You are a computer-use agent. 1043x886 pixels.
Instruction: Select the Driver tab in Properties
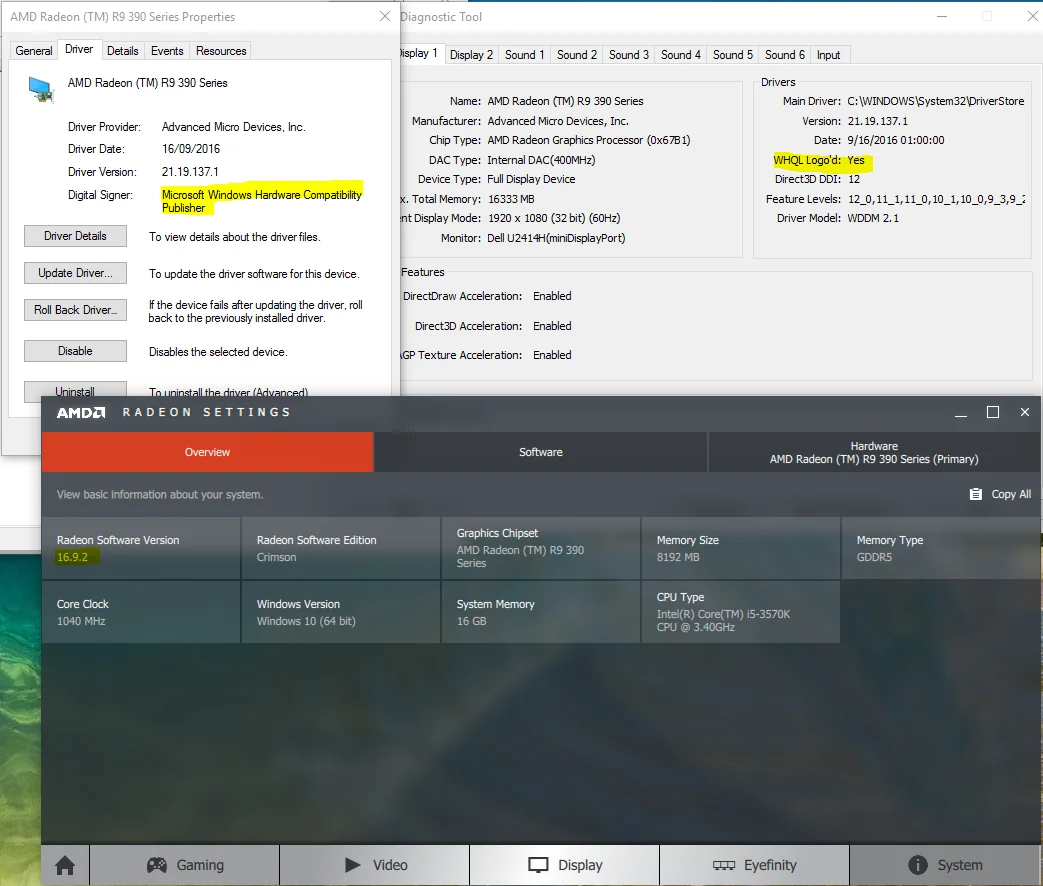tap(79, 49)
